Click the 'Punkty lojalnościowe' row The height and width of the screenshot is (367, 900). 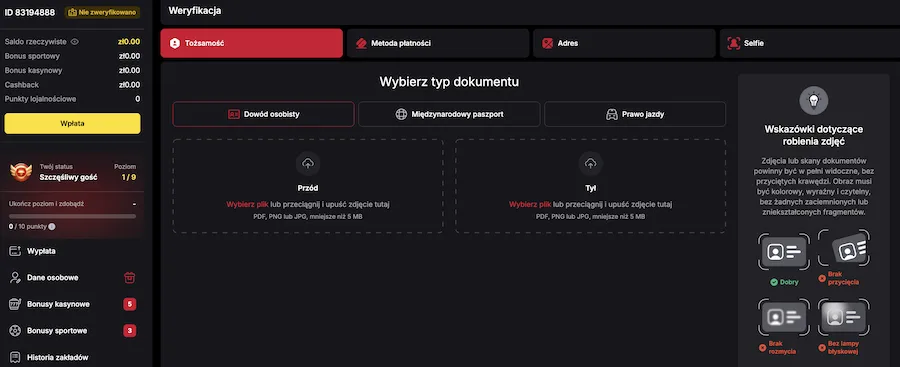click(72, 99)
